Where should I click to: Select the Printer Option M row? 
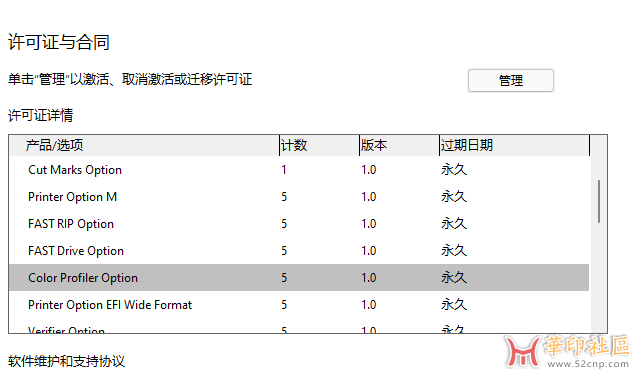pyautogui.click(x=299, y=197)
